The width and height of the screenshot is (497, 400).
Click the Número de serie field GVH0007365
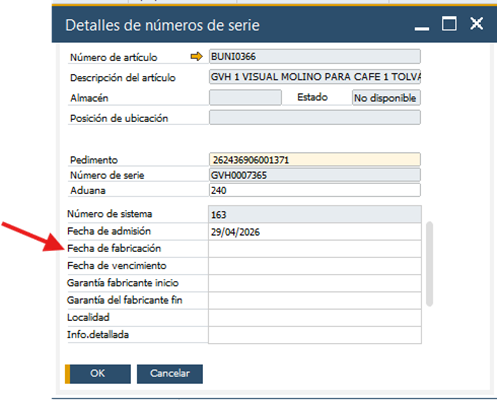tap(315, 175)
